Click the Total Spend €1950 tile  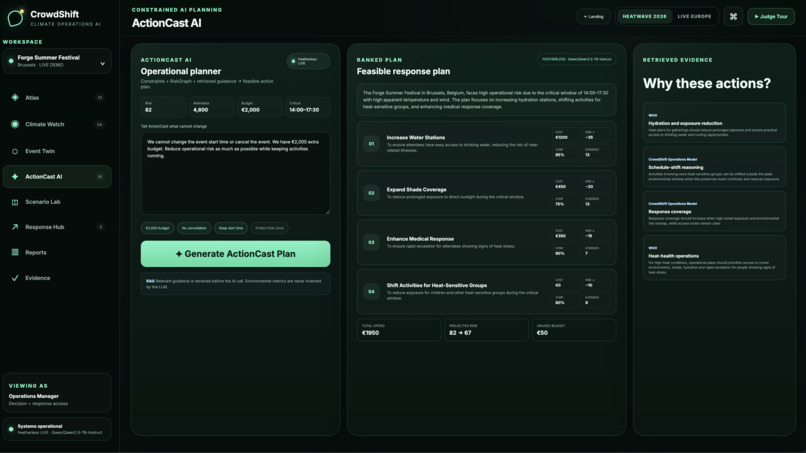(x=399, y=330)
